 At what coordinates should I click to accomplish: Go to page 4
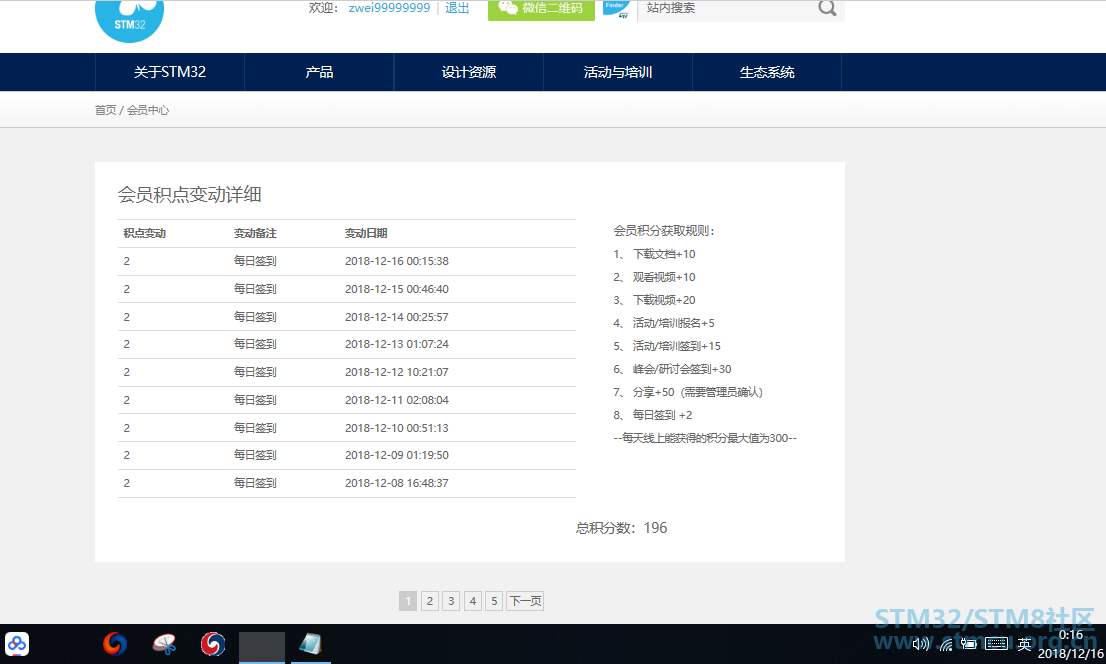click(473, 601)
